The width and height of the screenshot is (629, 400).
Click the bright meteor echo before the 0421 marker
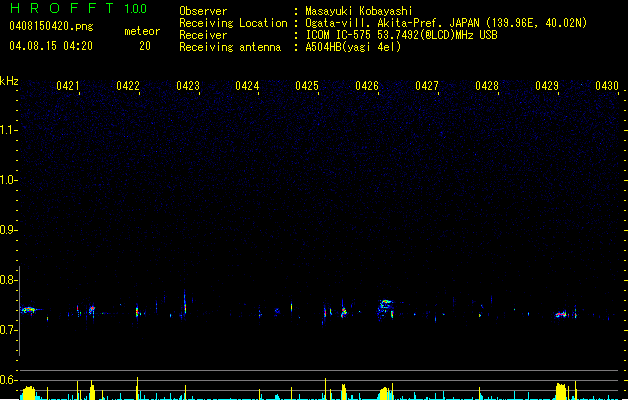coord(29,310)
